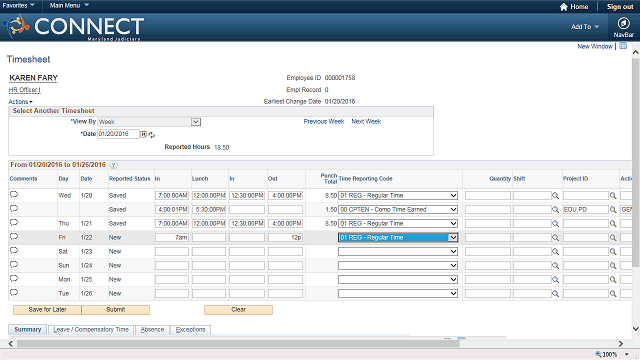Open Time Reporting Code dropdown for Thu 1/21
Screen dimensions: 640x360
click(x=398, y=224)
